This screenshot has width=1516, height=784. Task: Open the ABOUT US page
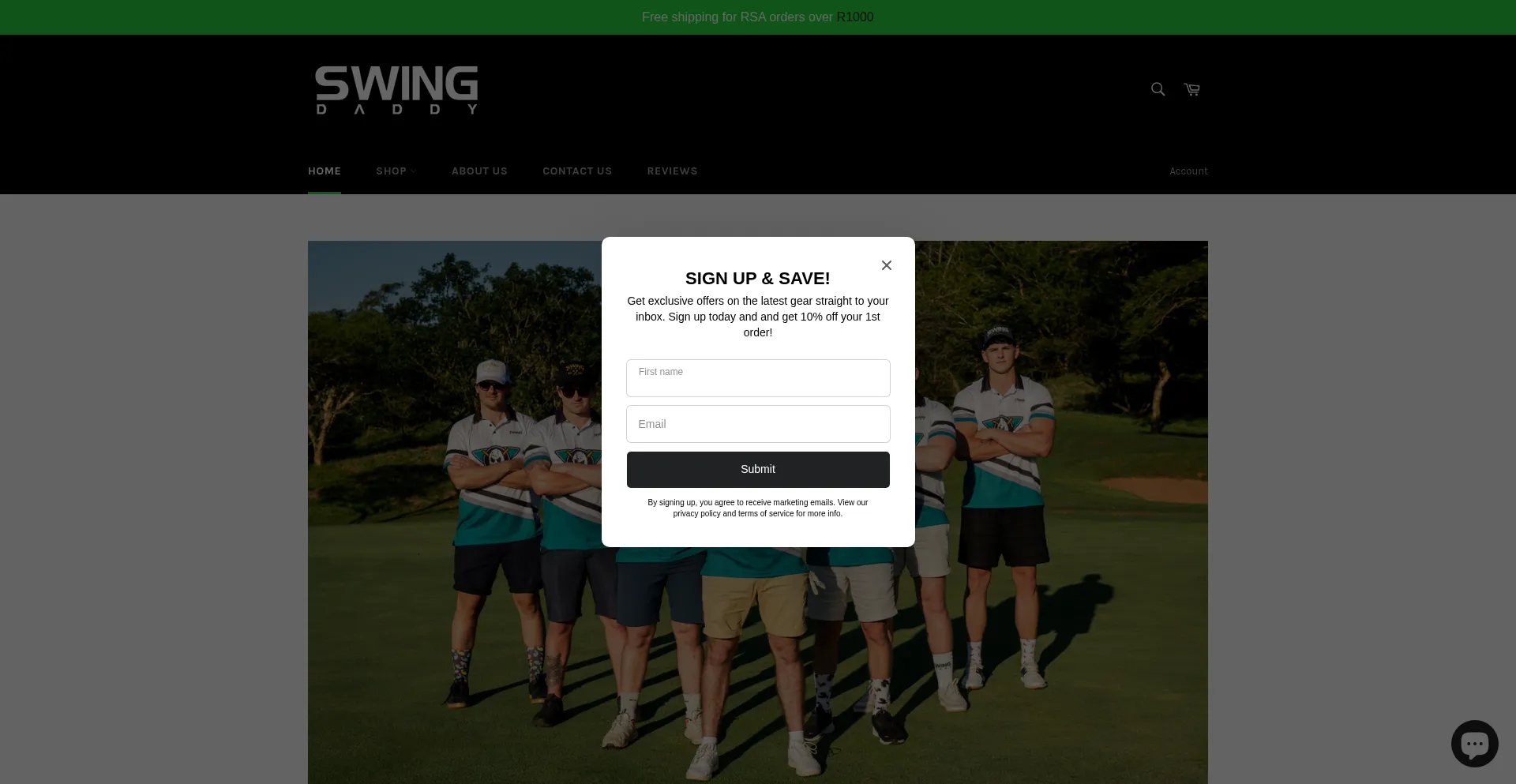click(x=479, y=171)
